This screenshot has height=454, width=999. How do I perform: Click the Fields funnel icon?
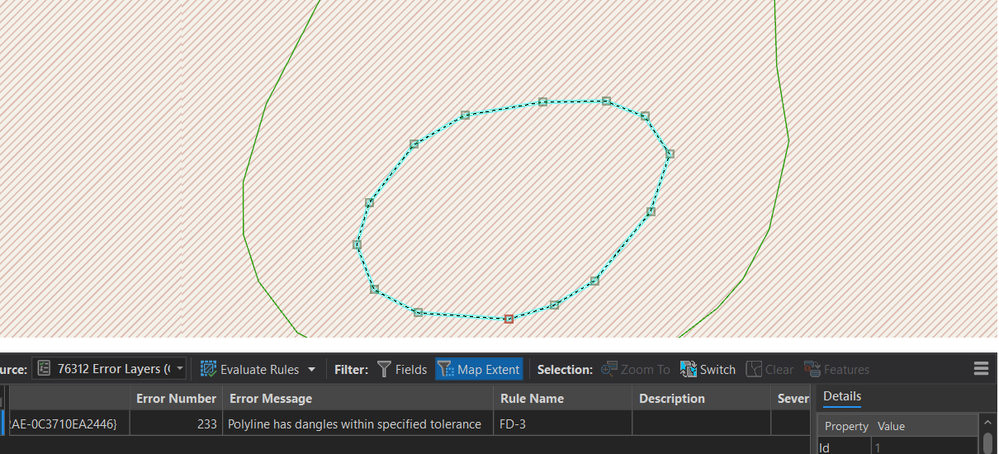click(384, 369)
